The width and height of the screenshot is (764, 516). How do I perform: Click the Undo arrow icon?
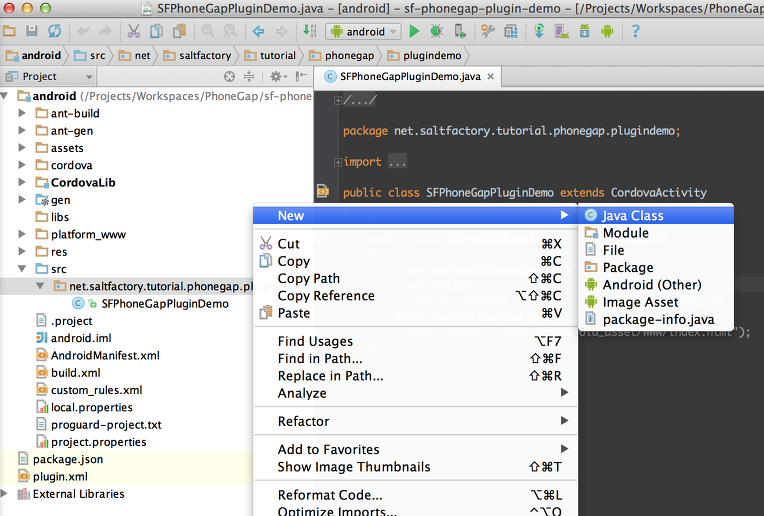tap(83, 32)
